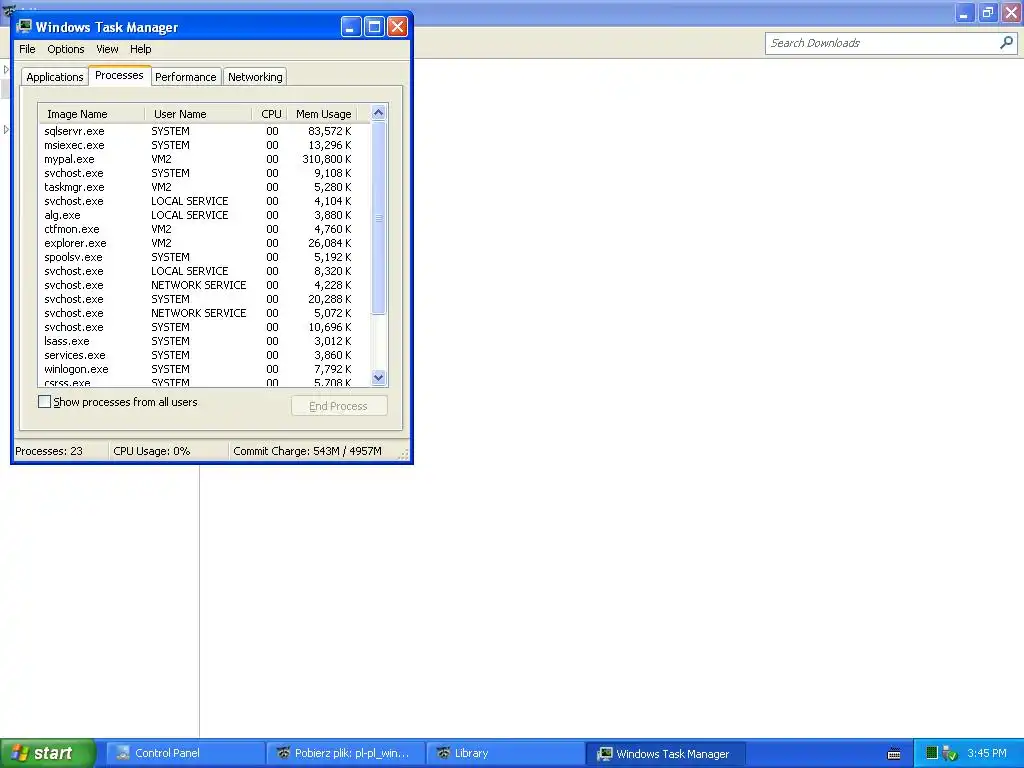This screenshot has width=1024, height=768.
Task: Click the 83,572 K memory value
Action: click(330, 131)
